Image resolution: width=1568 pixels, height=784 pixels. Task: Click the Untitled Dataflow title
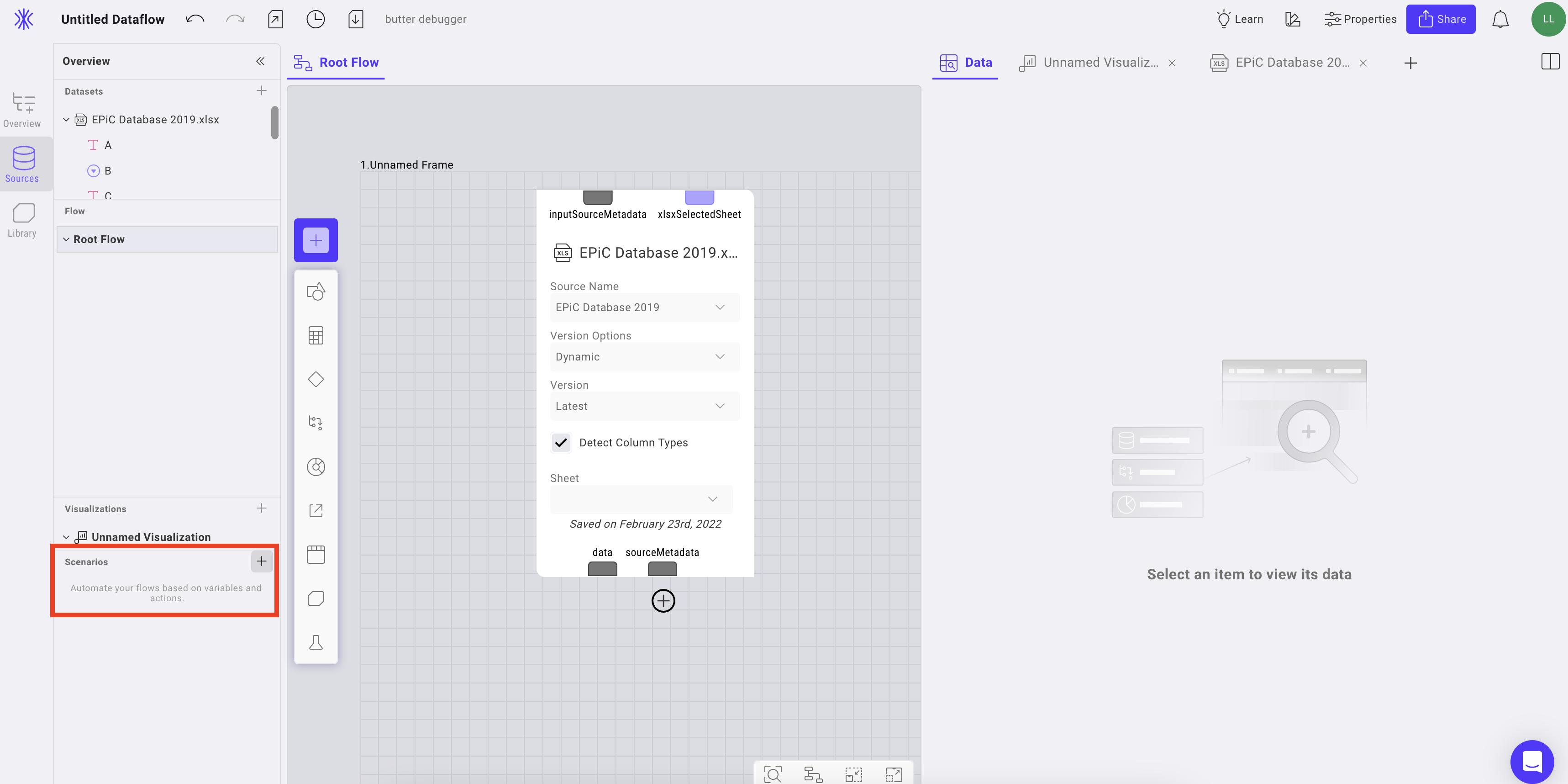113,19
